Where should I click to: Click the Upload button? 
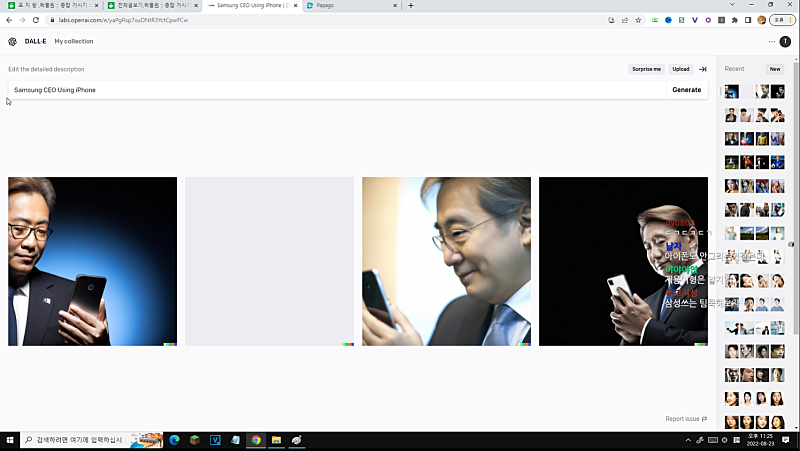[x=681, y=69]
